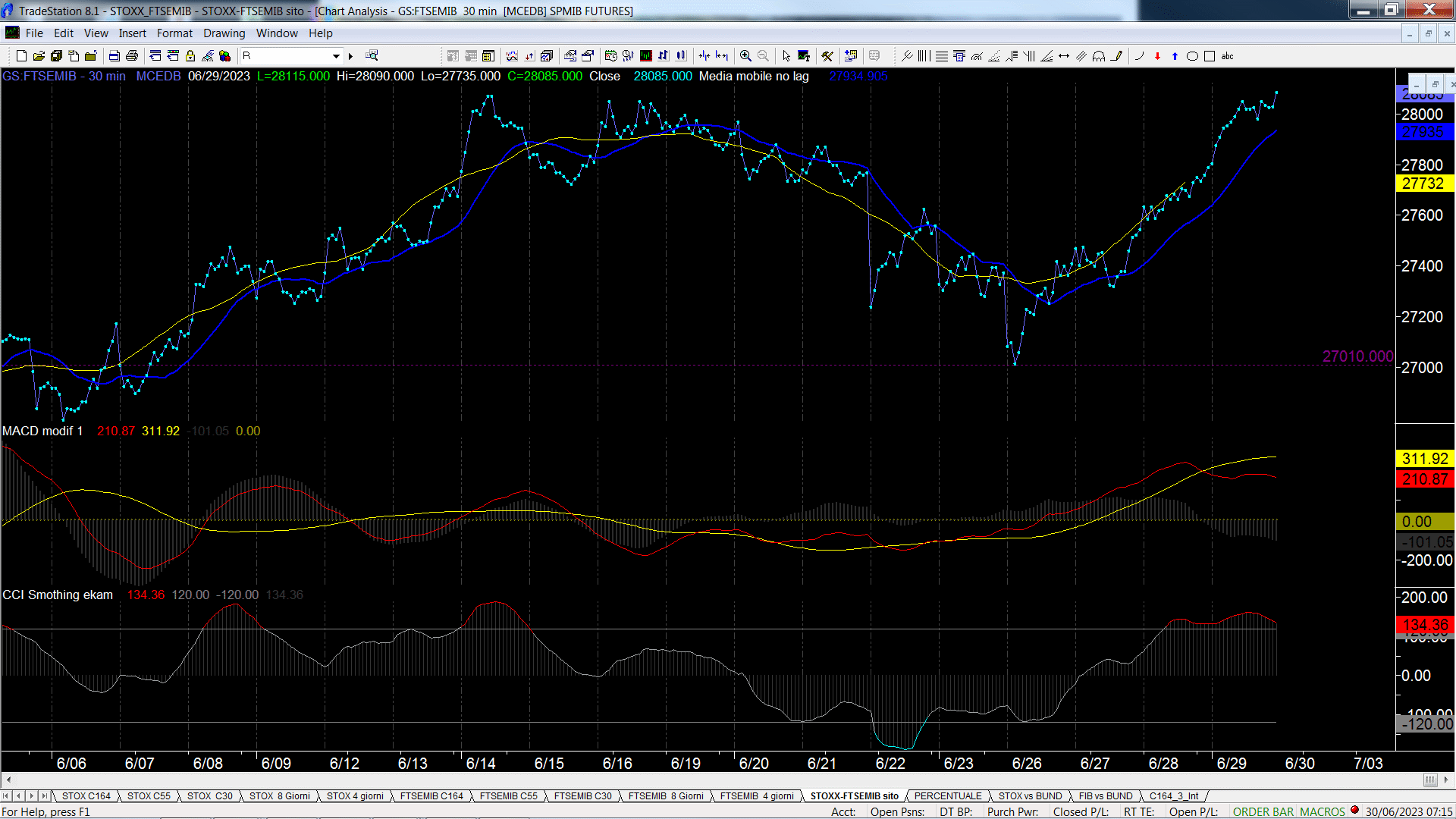Viewport: 1456px width, 819px height.
Task: Click the increase bar spacing icon
Action: (722, 56)
